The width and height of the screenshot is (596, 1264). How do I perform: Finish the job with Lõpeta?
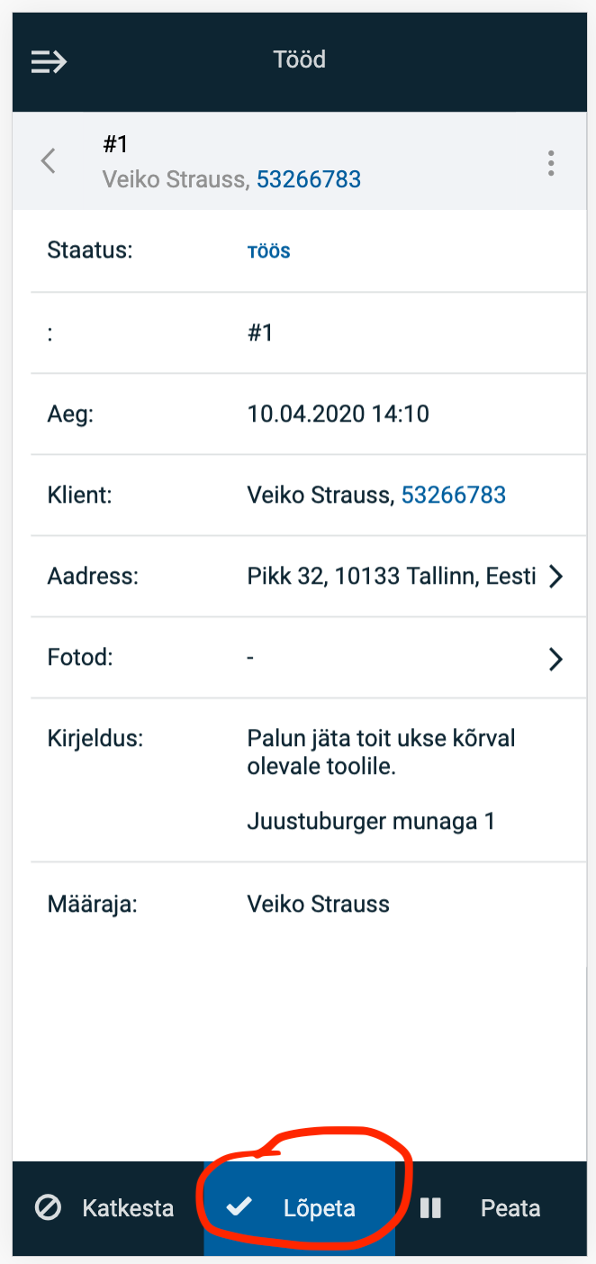coord(300,1208)
